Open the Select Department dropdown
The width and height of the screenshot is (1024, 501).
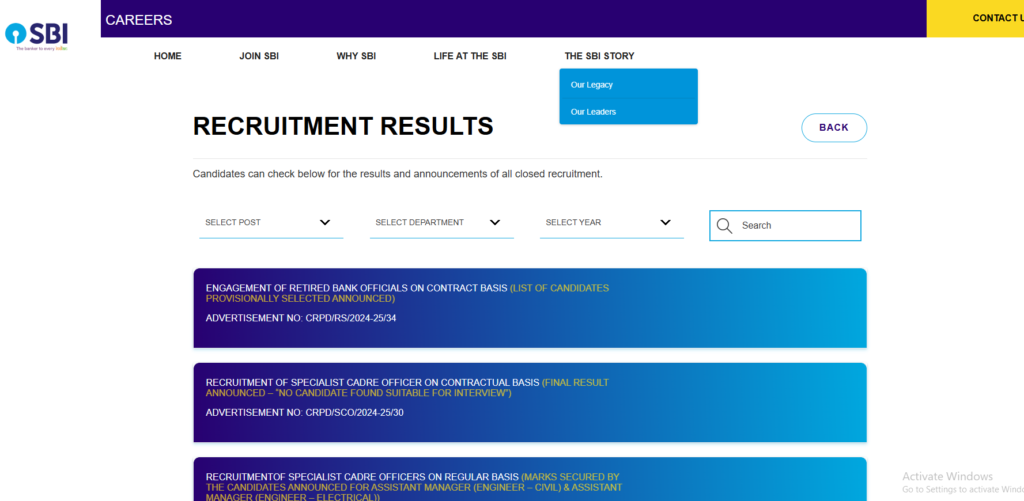point(441,223)
